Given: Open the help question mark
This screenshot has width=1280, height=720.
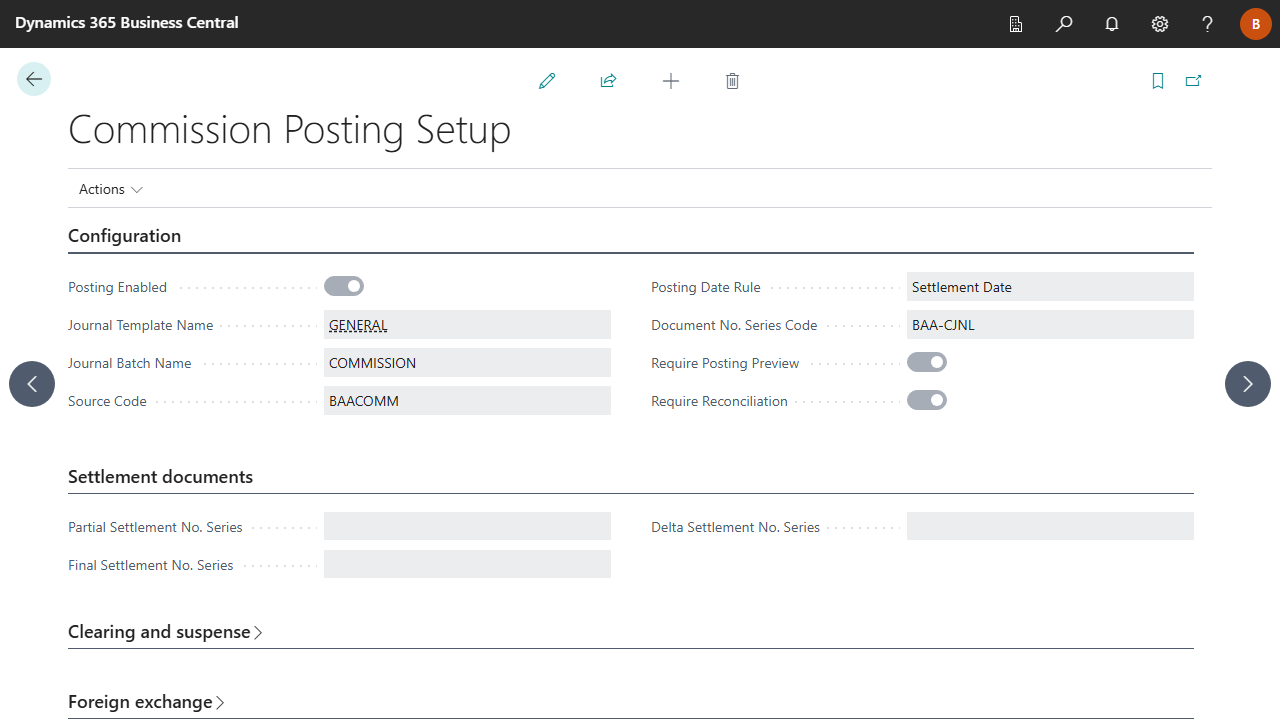Looking at the screenshot, I should point(1208,24).
